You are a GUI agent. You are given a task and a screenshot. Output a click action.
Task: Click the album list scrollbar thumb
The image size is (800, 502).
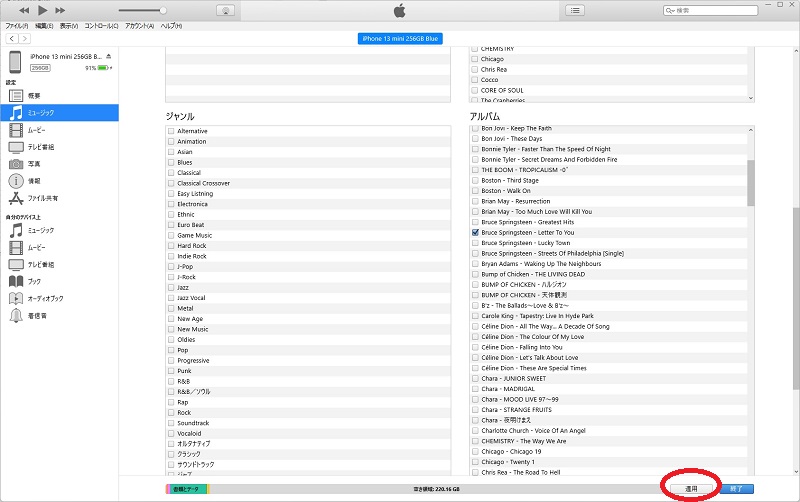tap(751, 183)
